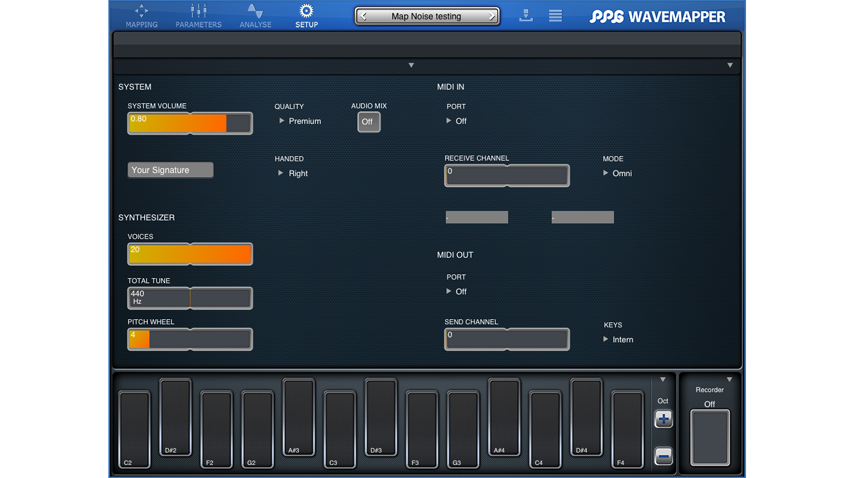Click the Your Signature field
850x478 pixels.
pos(170,170)
